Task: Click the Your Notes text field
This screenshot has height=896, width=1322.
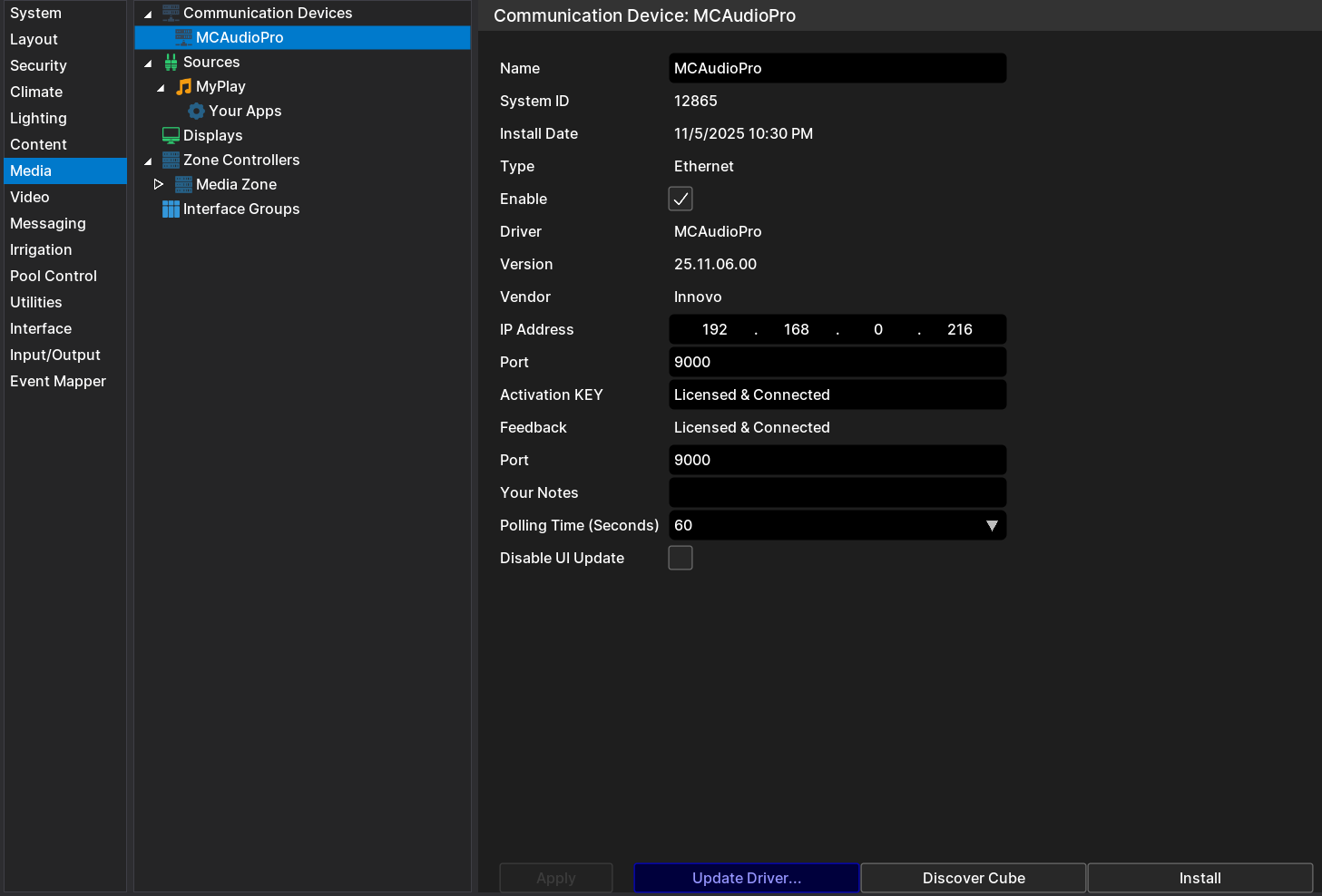Action: coord(837,492)
